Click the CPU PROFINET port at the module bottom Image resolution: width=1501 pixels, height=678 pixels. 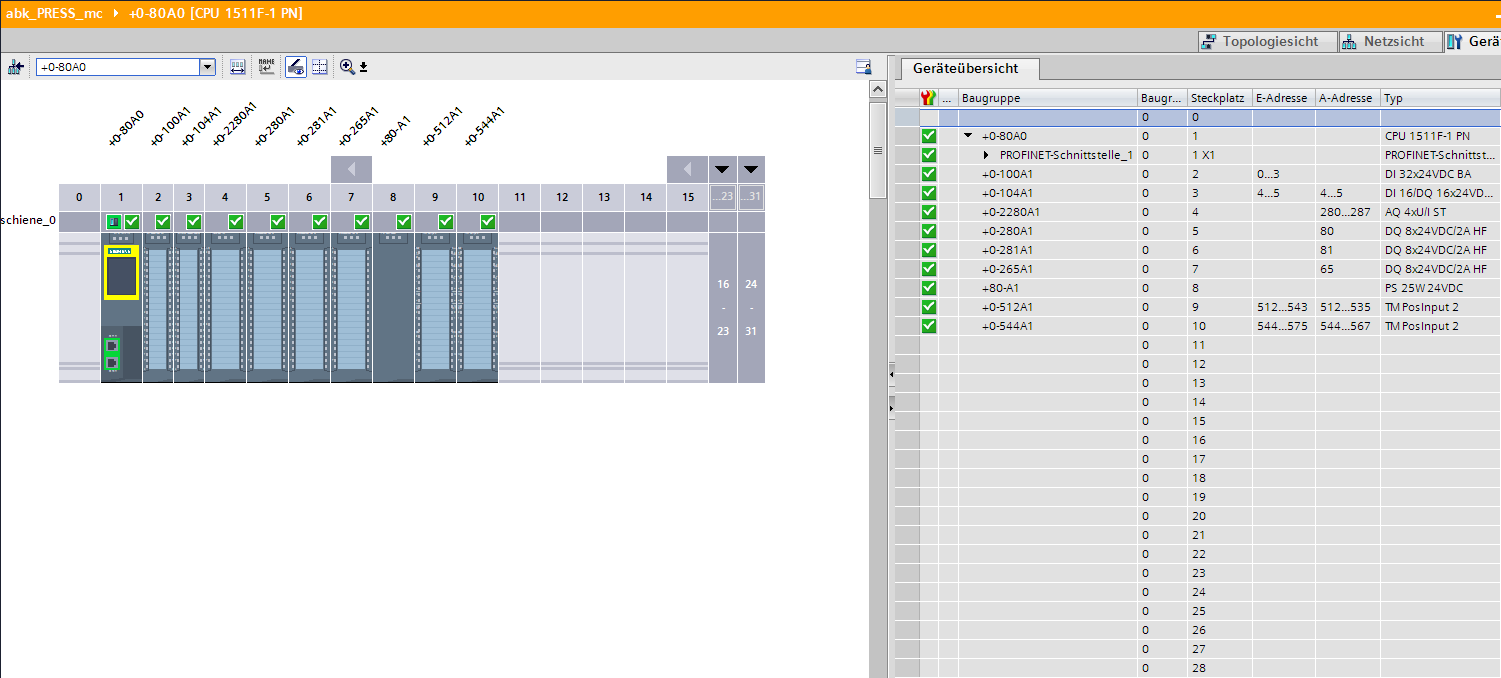(x=112, y=354)
